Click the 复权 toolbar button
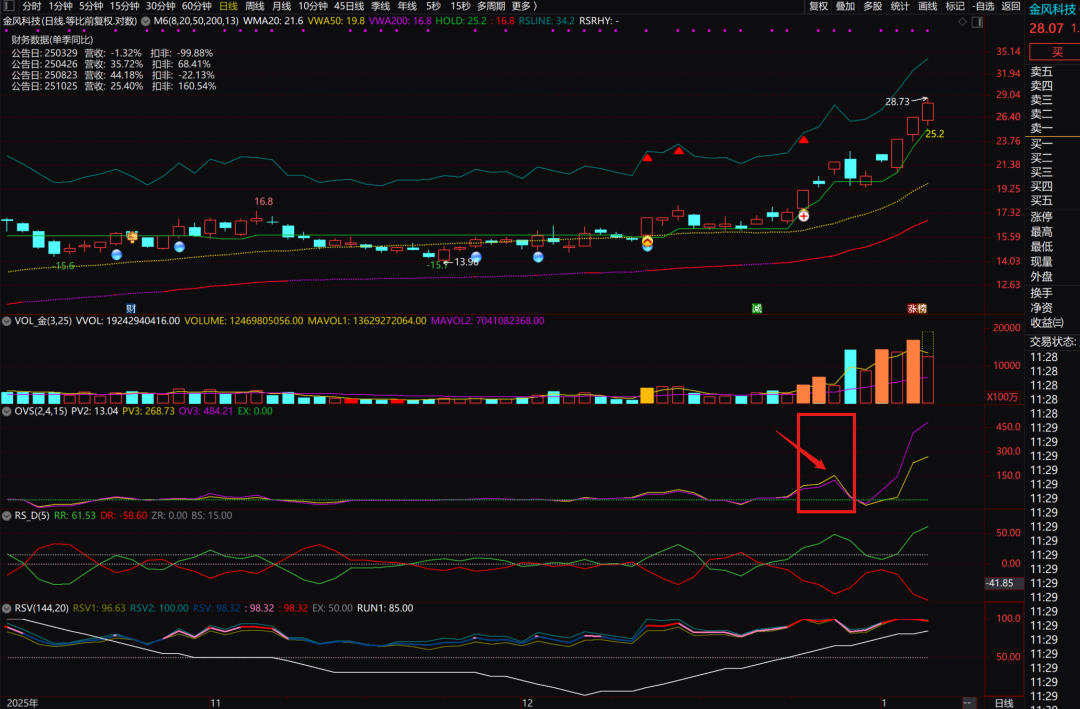Image resolution: width=1080 pixels, height=709 pixels. coord(818,6)
